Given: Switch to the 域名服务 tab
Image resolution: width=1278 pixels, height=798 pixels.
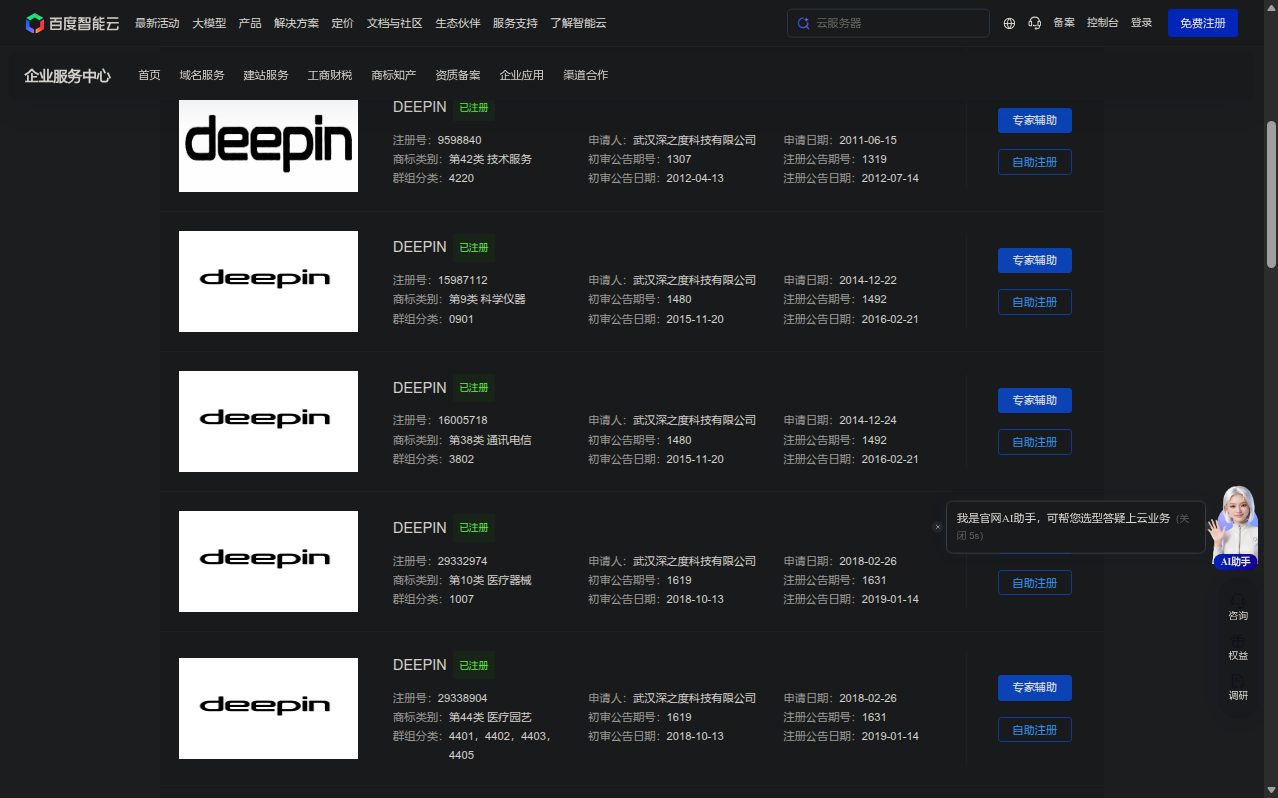Looking at the screenshot, I should (202, 75).
